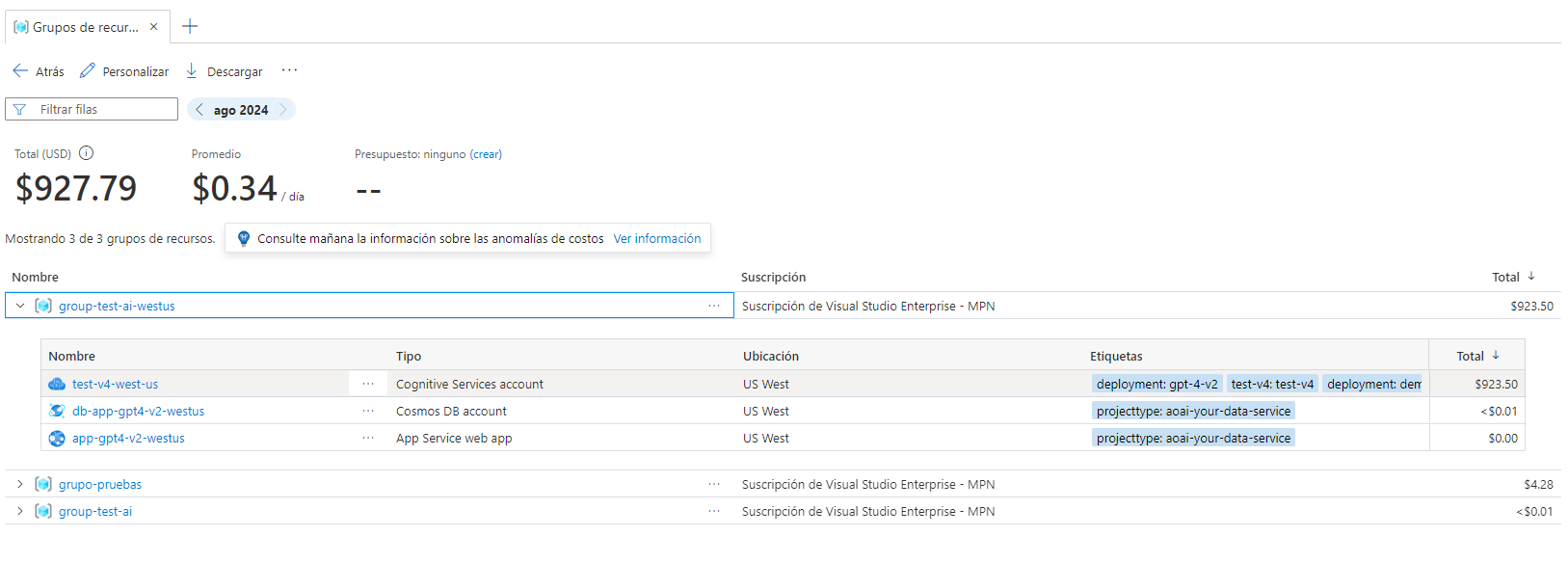The height and width of the screenshot is (563, 1568).
Task: Sort nested table by Etiquetas
Action: click(1116, 356)
